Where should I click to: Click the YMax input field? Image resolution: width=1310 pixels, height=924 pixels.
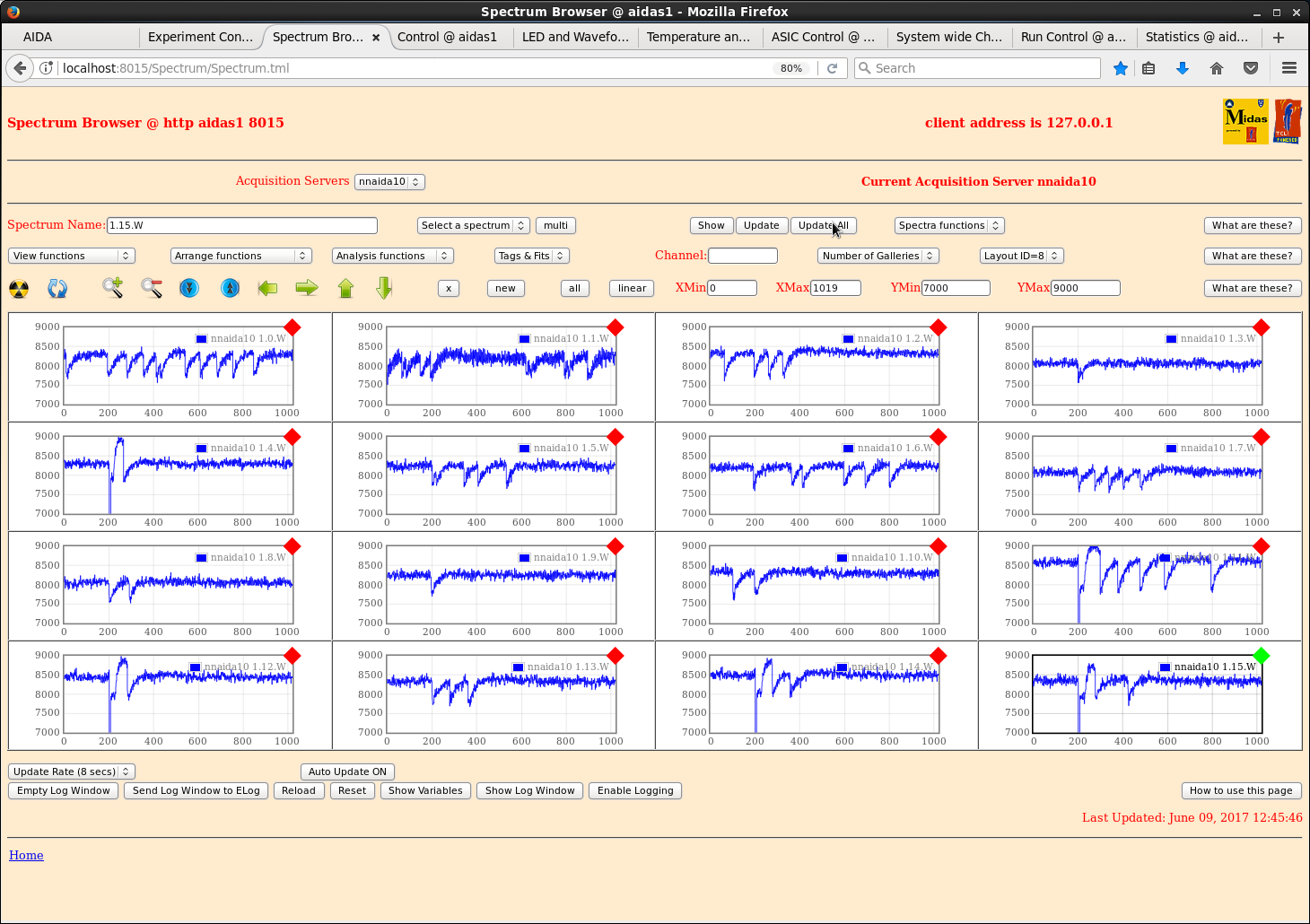click(x=1086, y=288)
